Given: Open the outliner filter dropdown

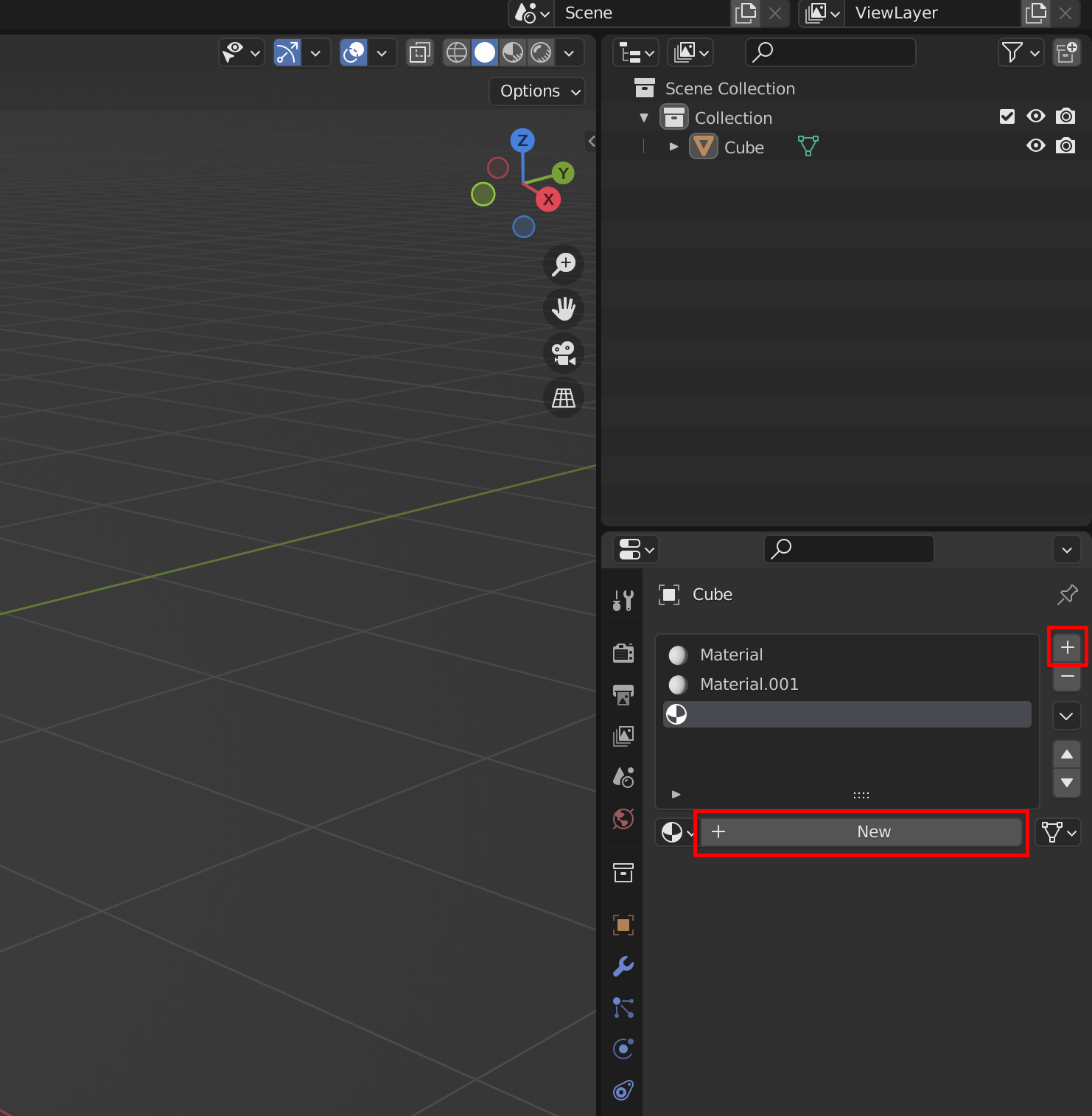Looking at the screenshot, I should pos(1021,52).
